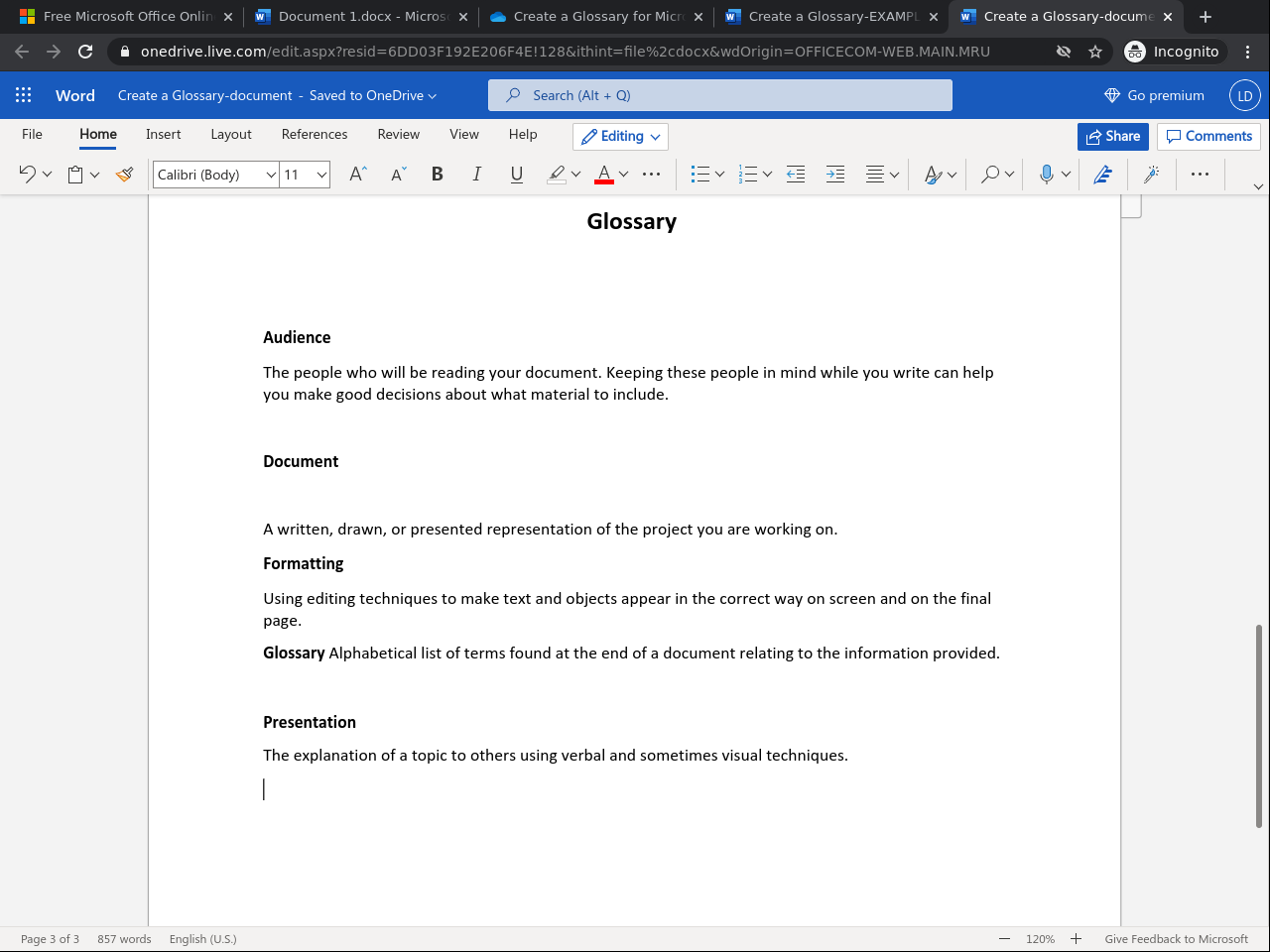Expand the Styles dropdown arrow
The image size is (1270, 952).
[x=952, y=175]
